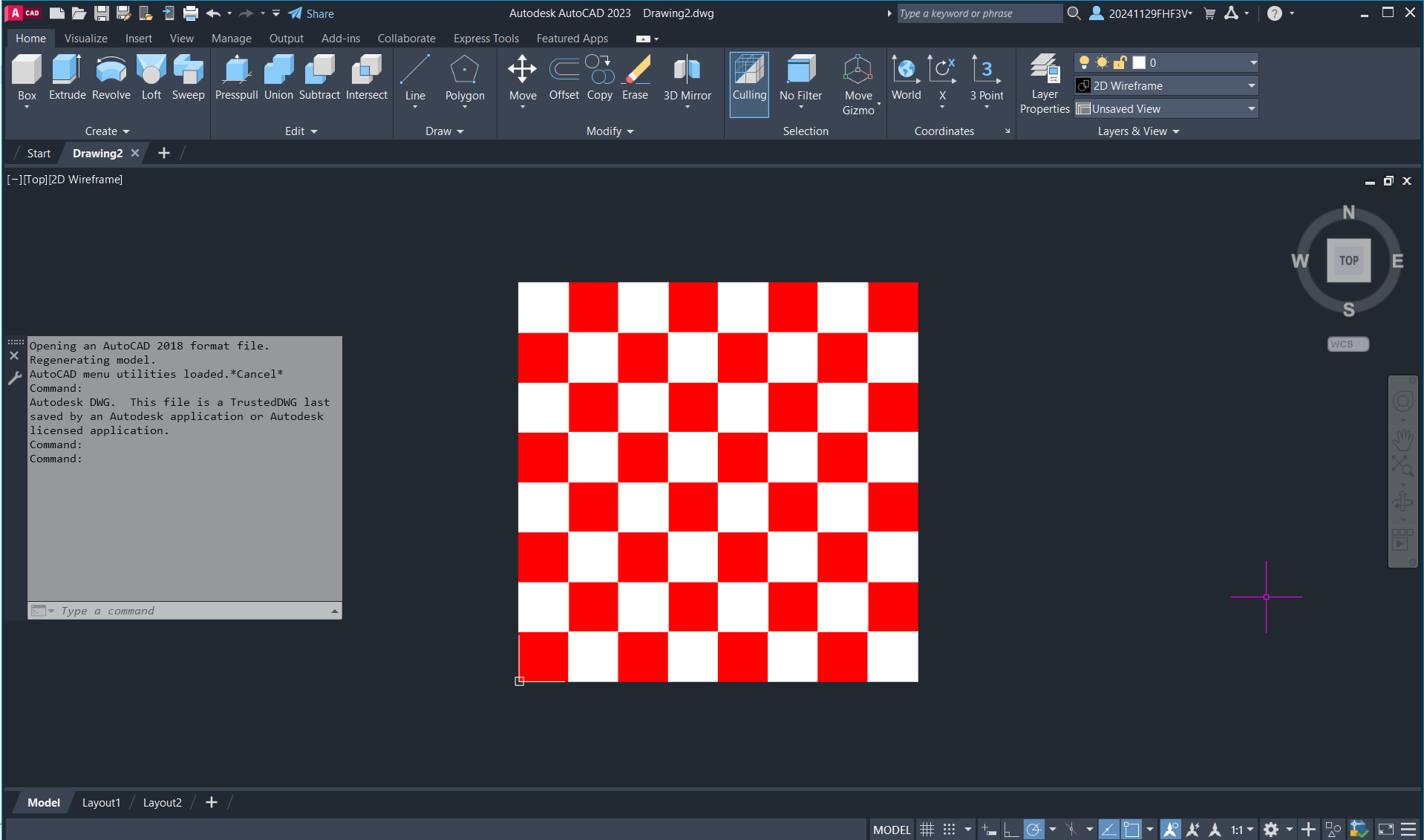The image size is (1424, 840).
Task: Toggle drawing grid display in status bar
Action: [927, 830]
